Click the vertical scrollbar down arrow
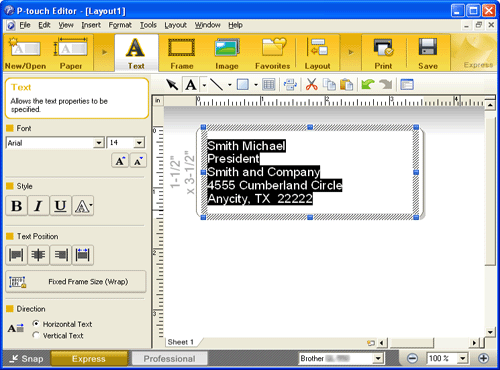This screenshot has height=370, width=500. point(490,332)
